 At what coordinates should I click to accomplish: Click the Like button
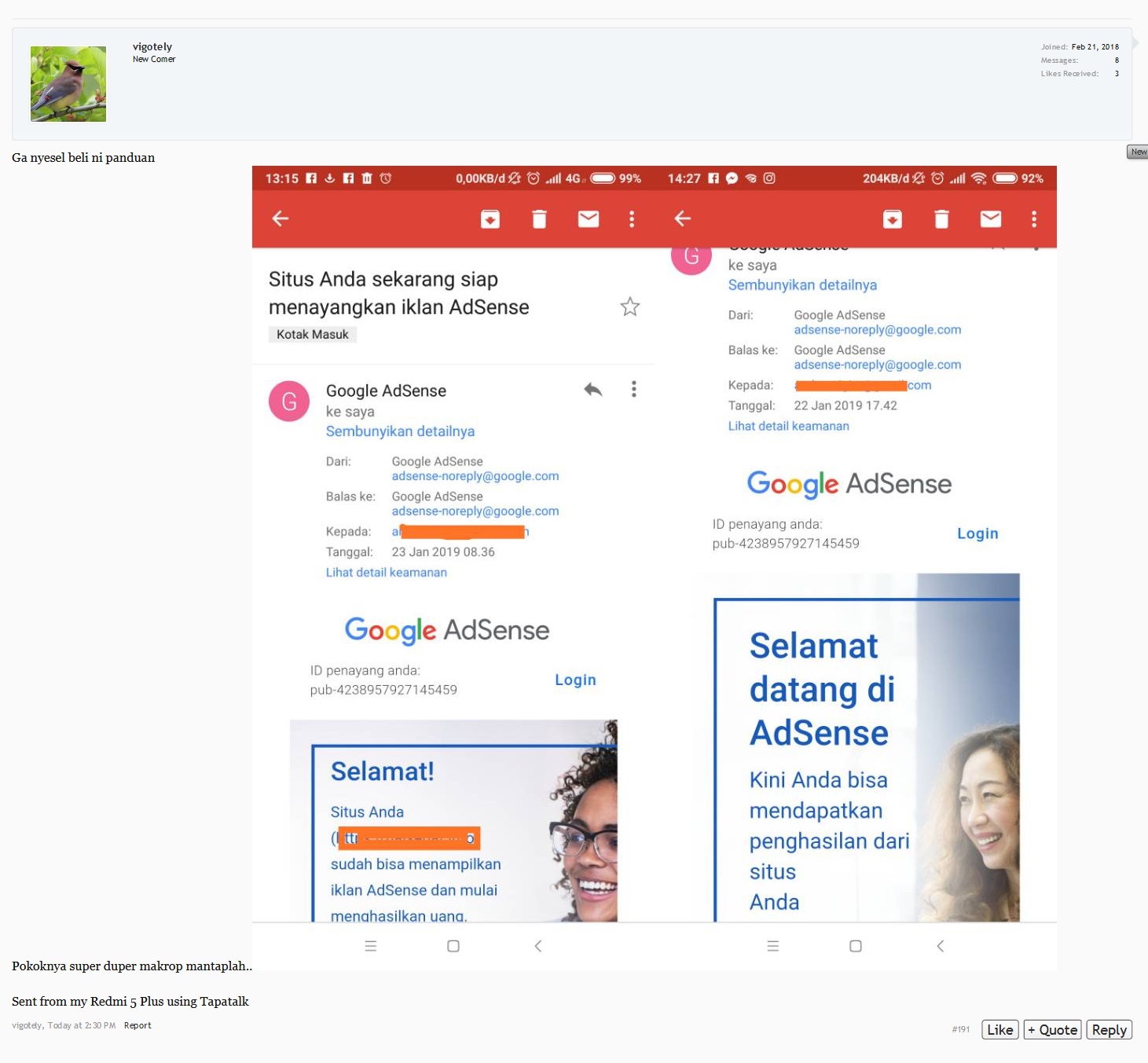[x=1000, y=1030]
